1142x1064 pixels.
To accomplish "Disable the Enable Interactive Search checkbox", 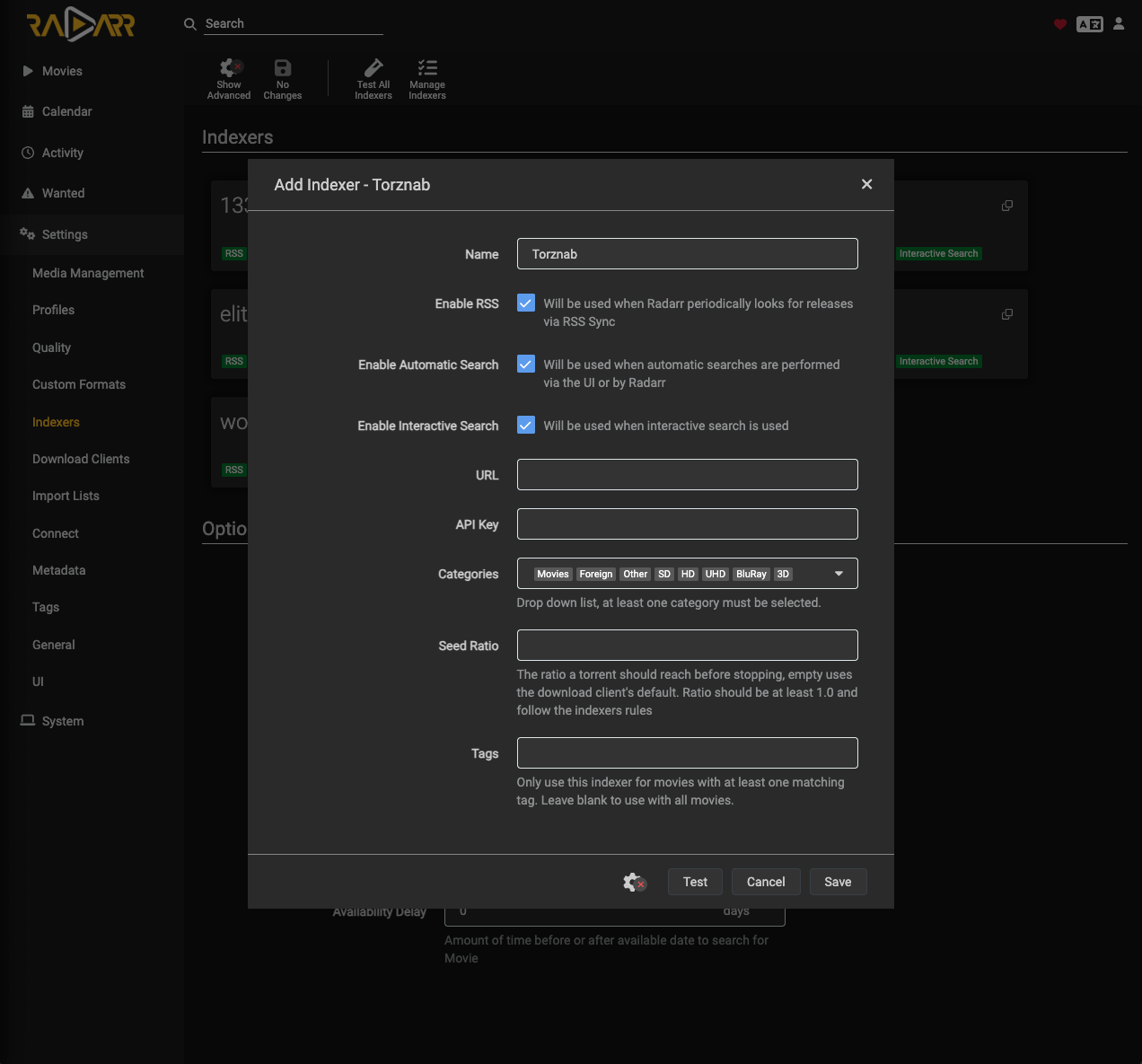I will 526,426.
